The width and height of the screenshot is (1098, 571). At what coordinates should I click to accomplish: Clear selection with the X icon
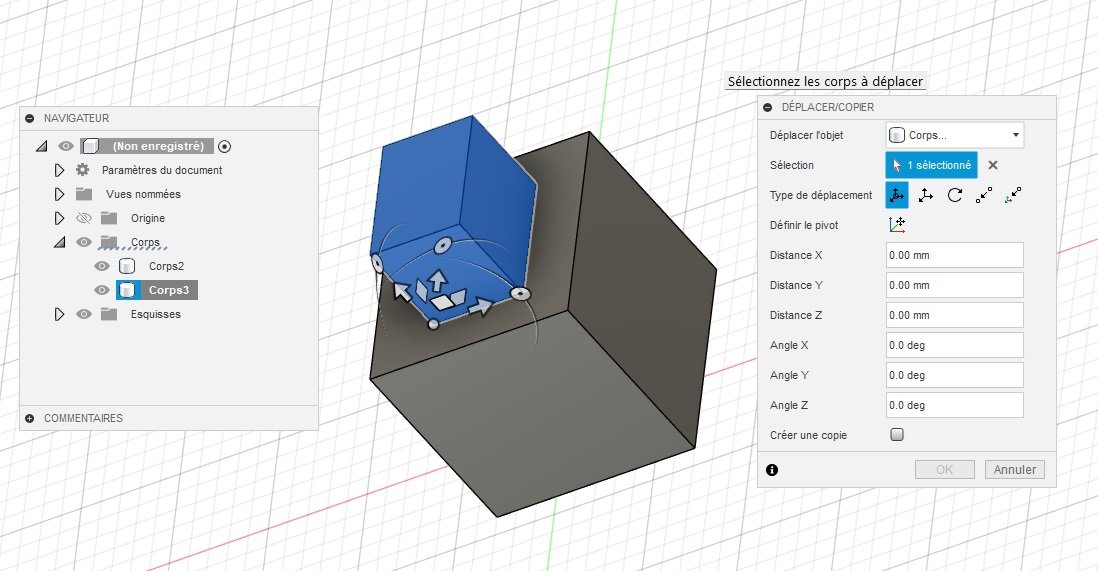coord(993,165)
